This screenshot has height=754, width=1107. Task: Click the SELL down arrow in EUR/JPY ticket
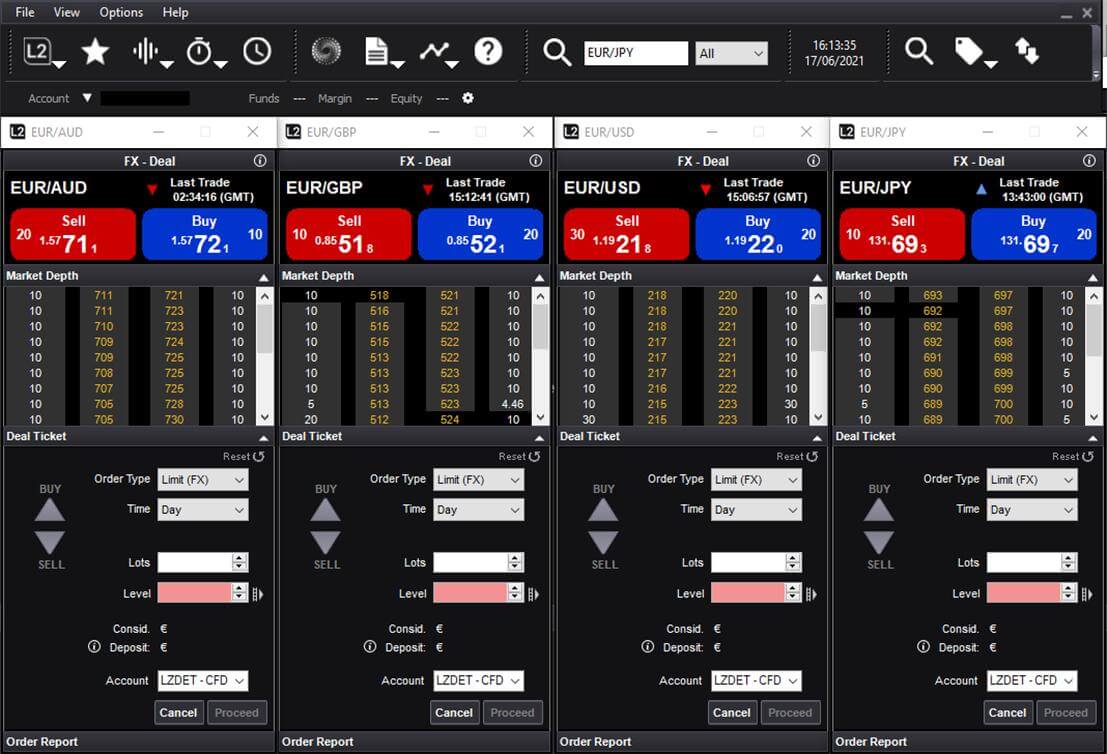[879, 542]
